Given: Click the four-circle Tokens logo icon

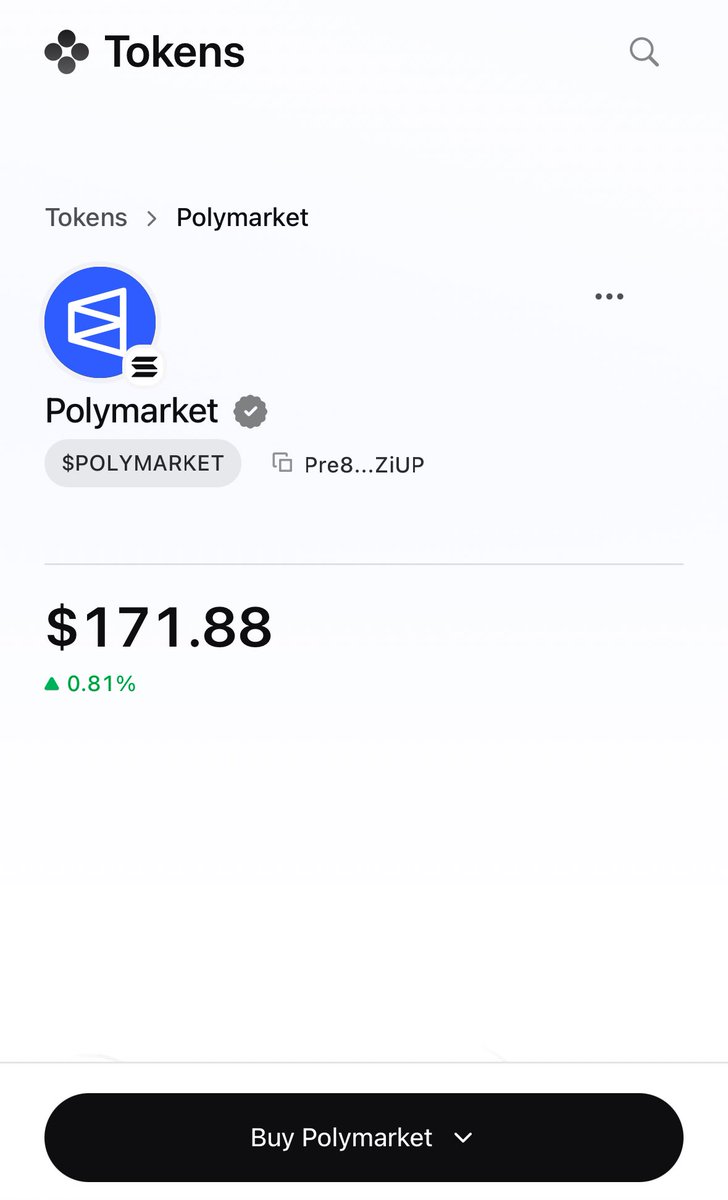Looking at the screenshot, I should (67, 52).
